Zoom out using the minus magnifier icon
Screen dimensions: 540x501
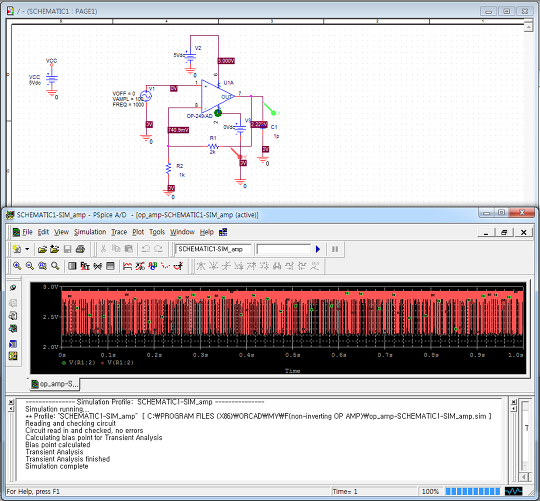click(30, 266)
